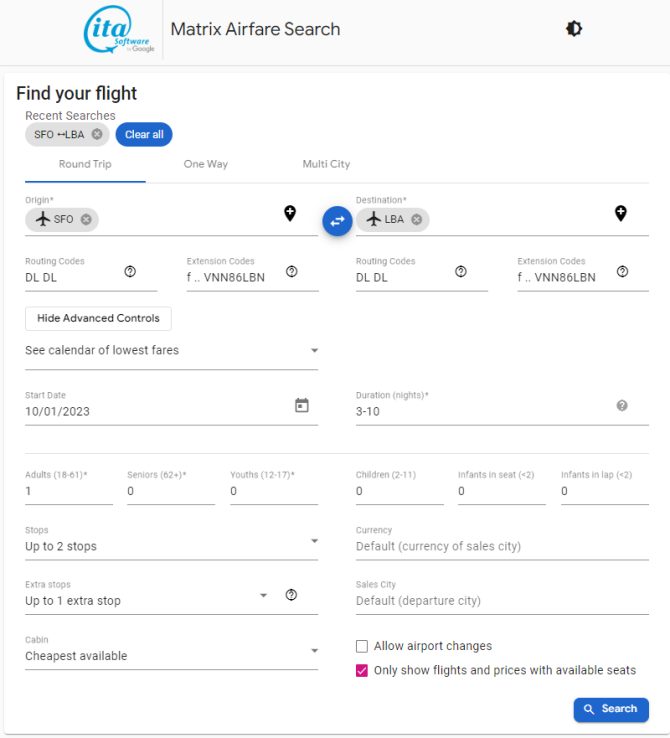Remove SFO chip from Origin field
Viewport: 670px width, 738px height.
click(86, 219)
